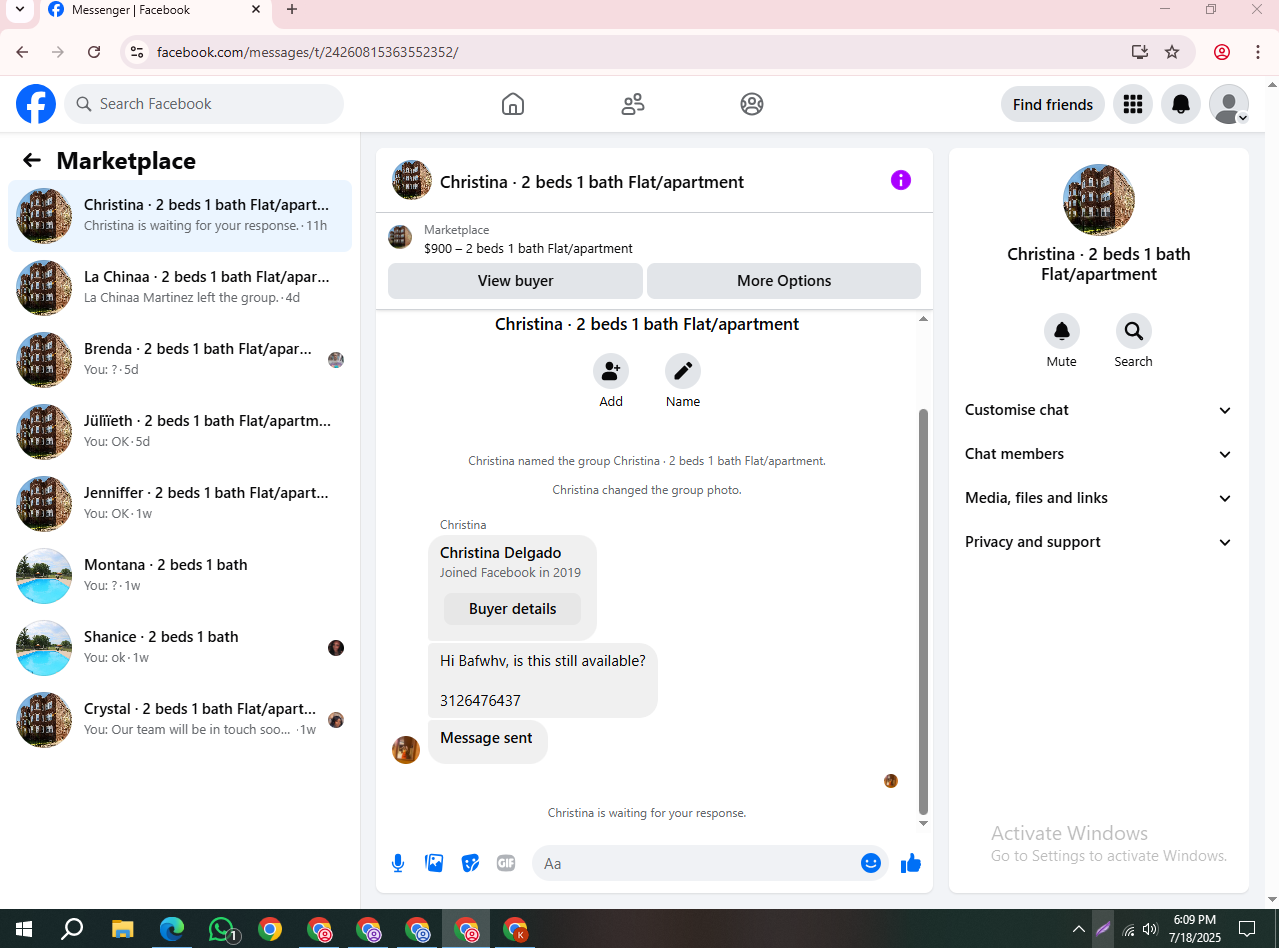This screenshot has height=948, width=1279.
Task: Open the volume control in system tray
Action: click(1150, 929)
